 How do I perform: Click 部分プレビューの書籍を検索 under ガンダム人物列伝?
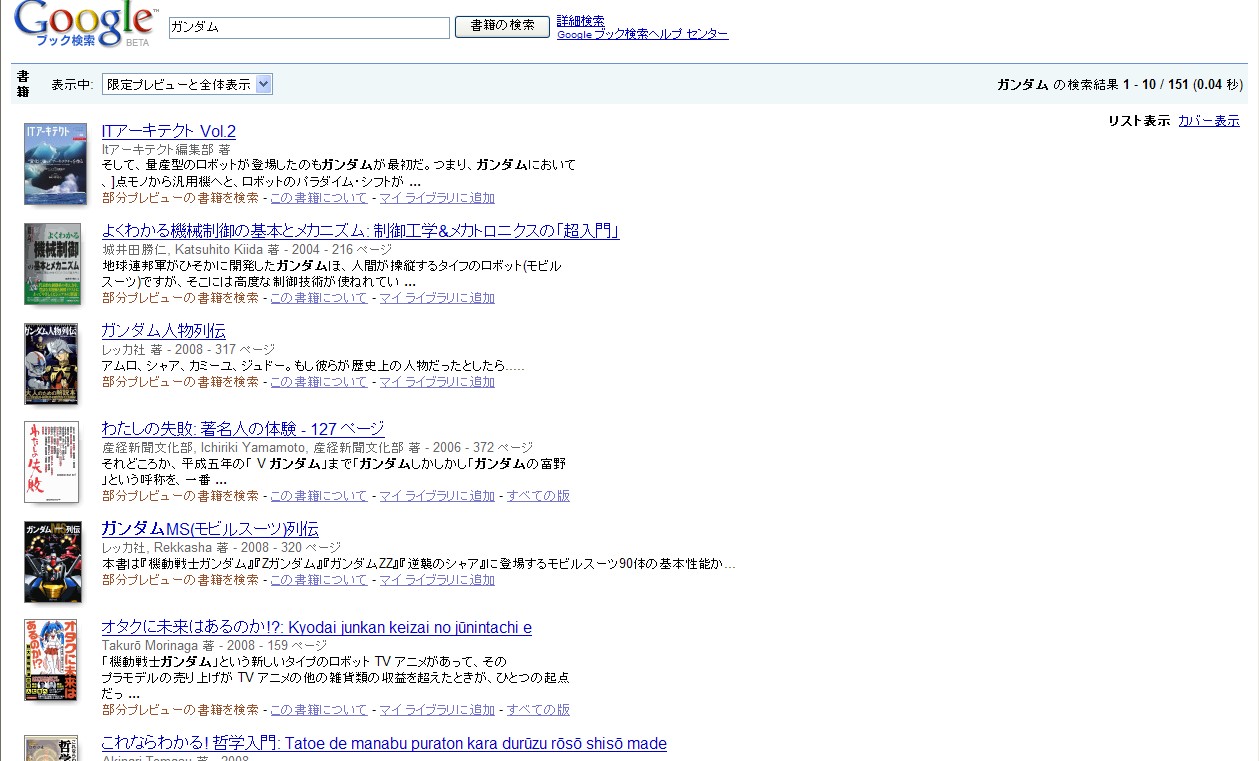[x=180, y=382]
